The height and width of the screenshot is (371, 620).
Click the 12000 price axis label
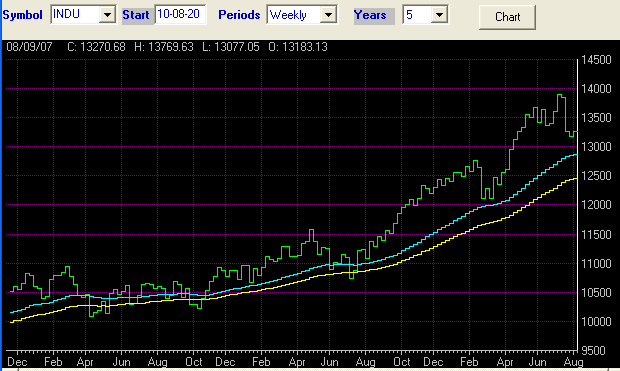[x=596, y=205]
